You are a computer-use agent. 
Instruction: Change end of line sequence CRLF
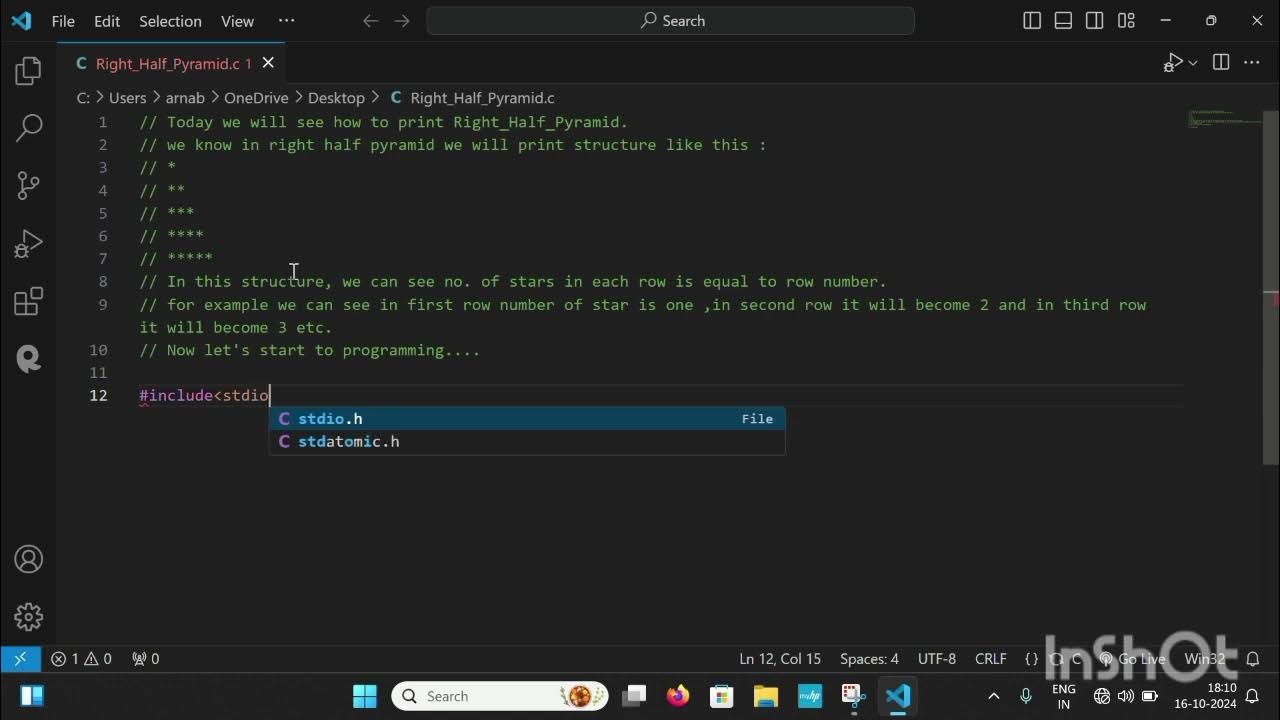[x=991, y=659]
